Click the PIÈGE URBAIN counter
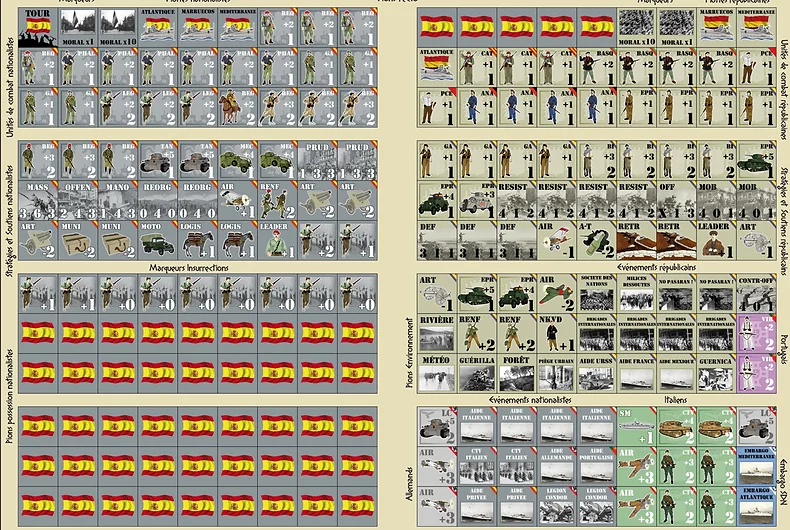This screenshot has width=790, height=530. (x=557, y=373)
